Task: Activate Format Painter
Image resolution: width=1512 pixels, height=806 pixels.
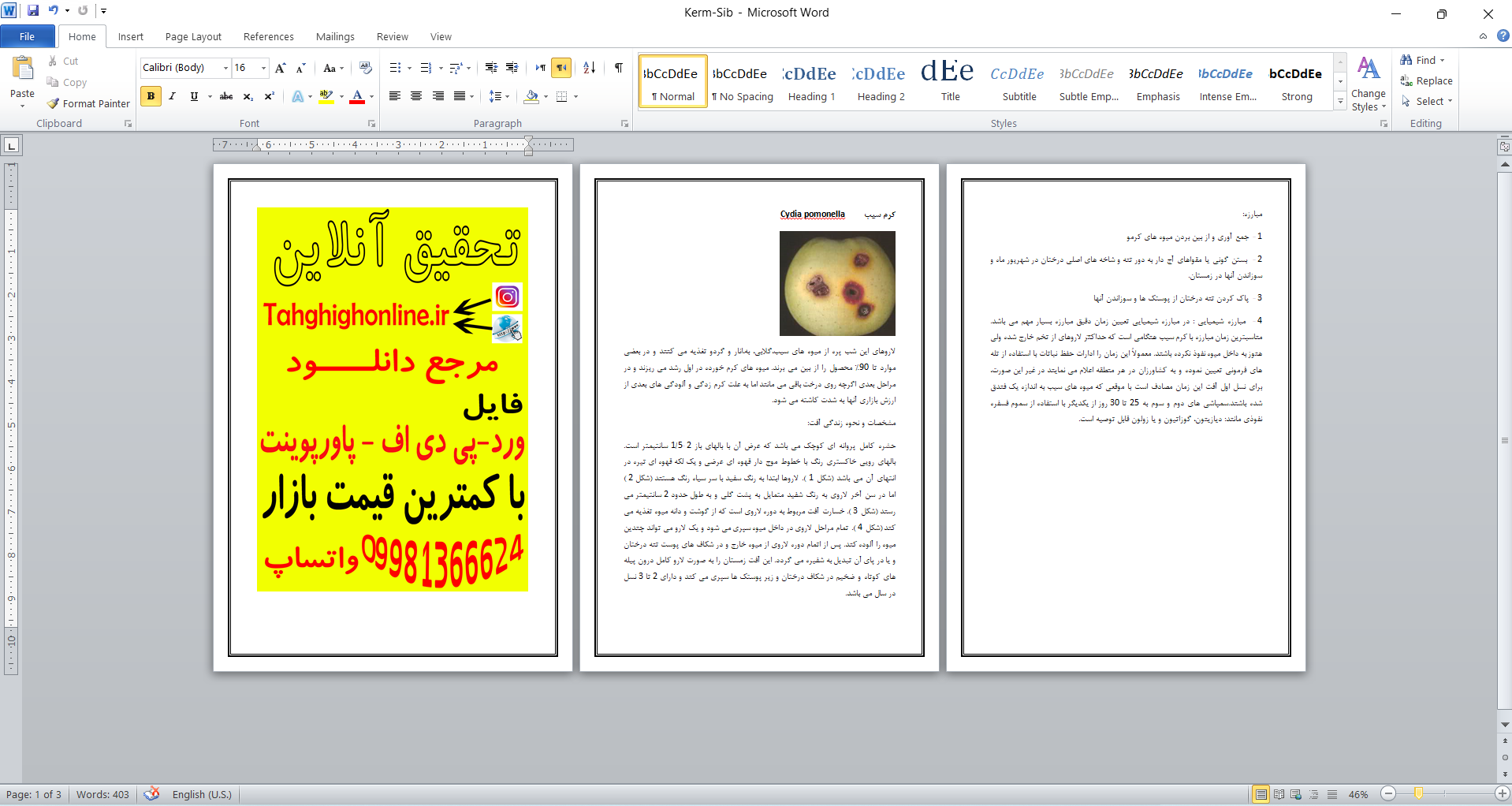Action: 88,103
